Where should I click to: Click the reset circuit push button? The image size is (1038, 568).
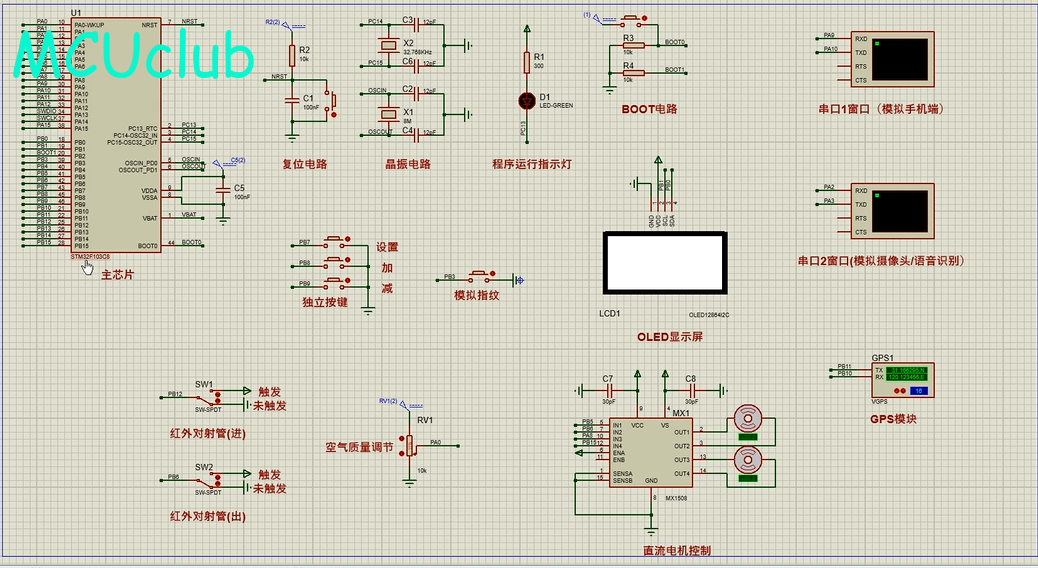330,101
